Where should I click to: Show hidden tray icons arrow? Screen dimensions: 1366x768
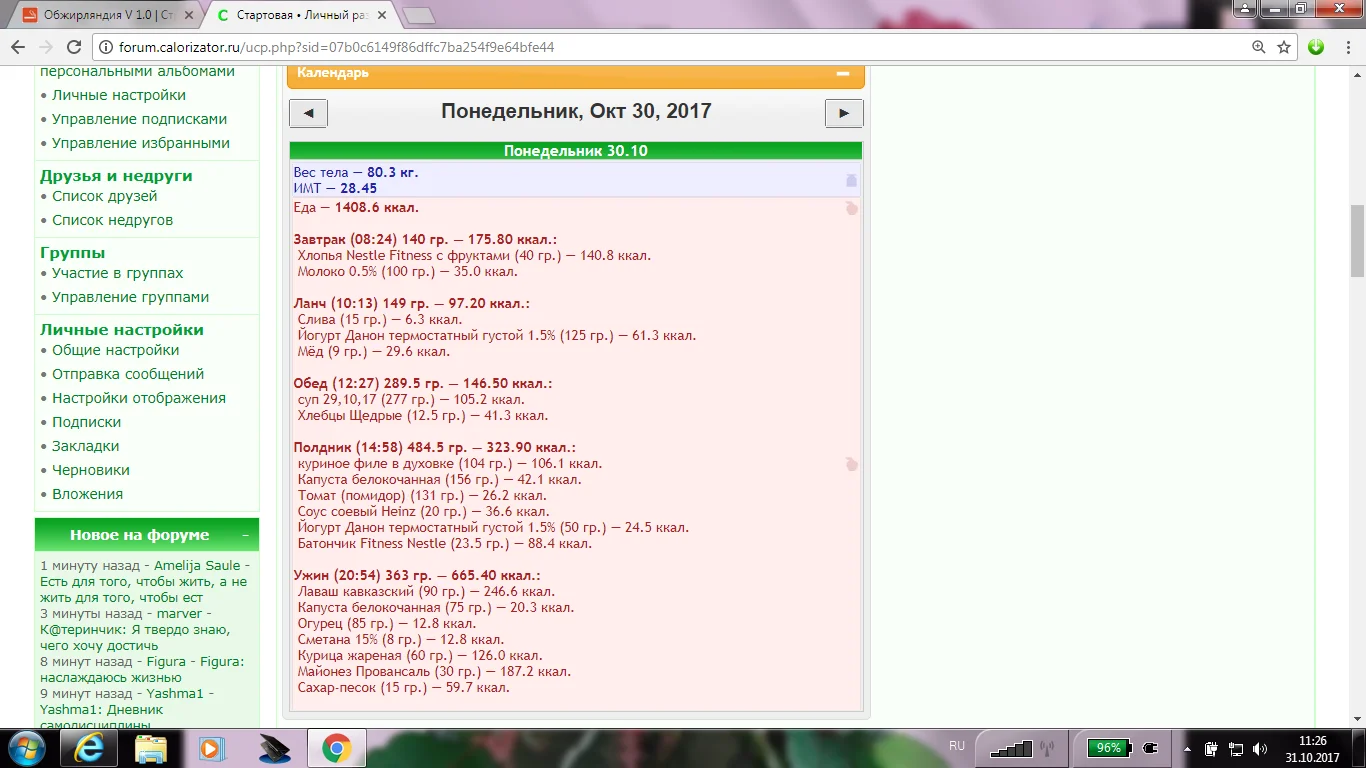(x=1188, y=748)
